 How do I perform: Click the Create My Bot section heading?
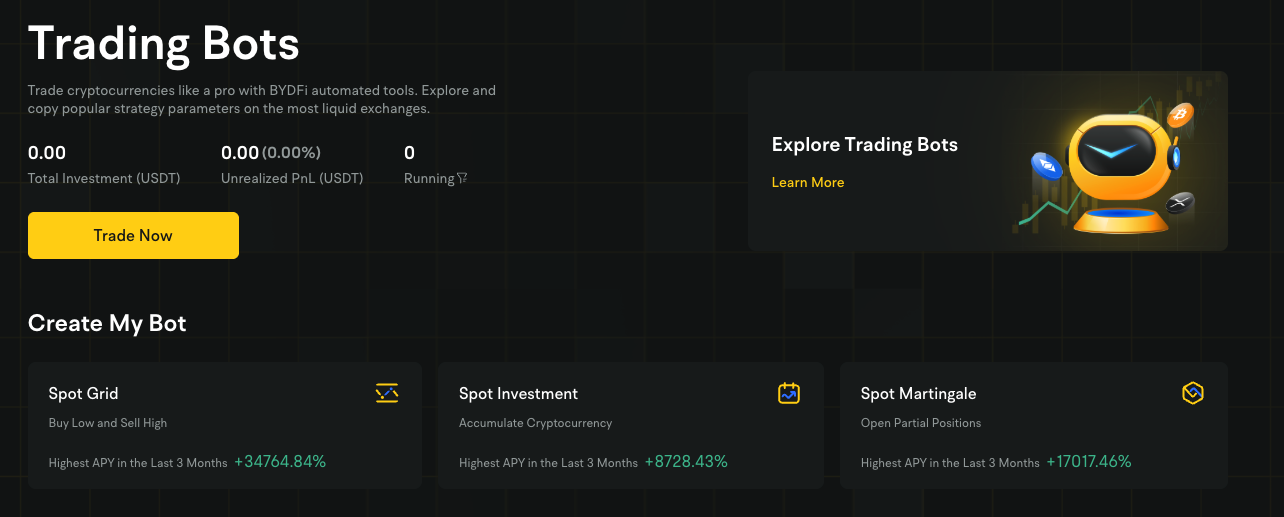pos(107,323)
